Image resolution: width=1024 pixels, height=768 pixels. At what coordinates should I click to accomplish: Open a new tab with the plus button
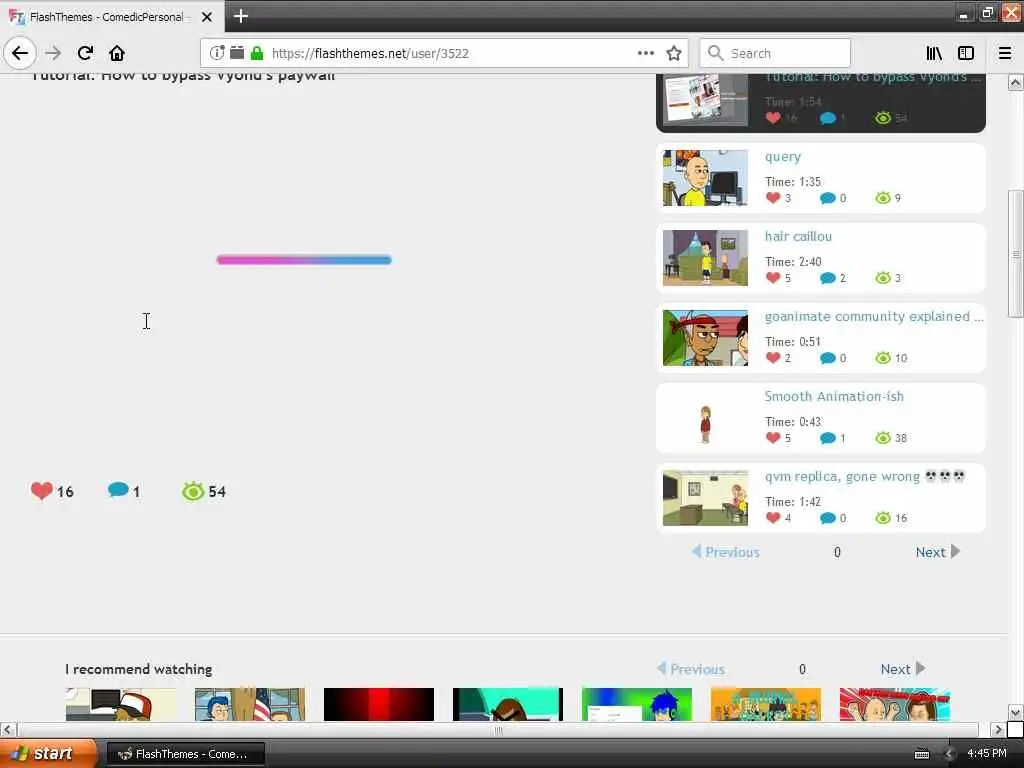pyautogui.click(x=240, y=16)
